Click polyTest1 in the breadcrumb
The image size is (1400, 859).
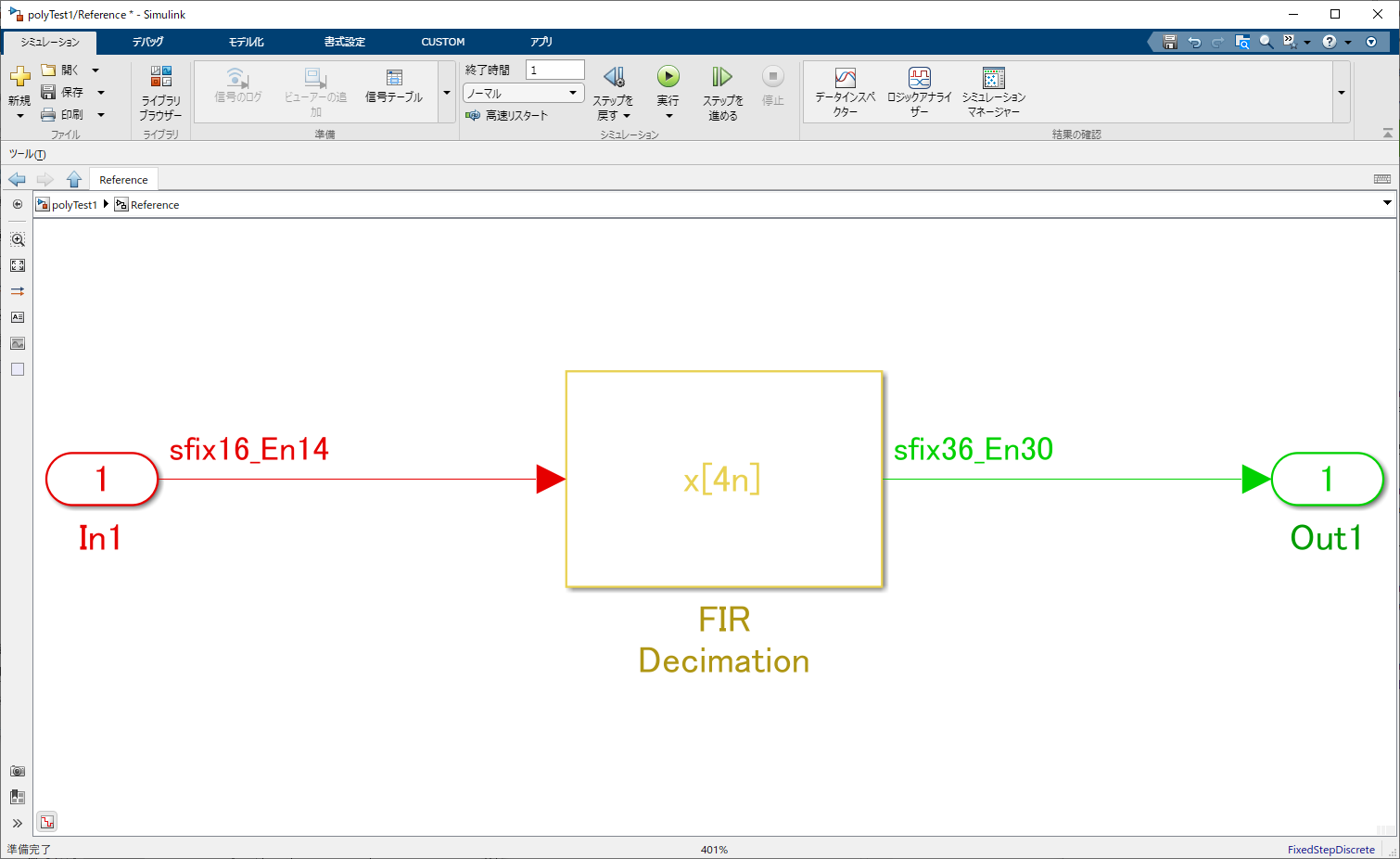point(74,204)
